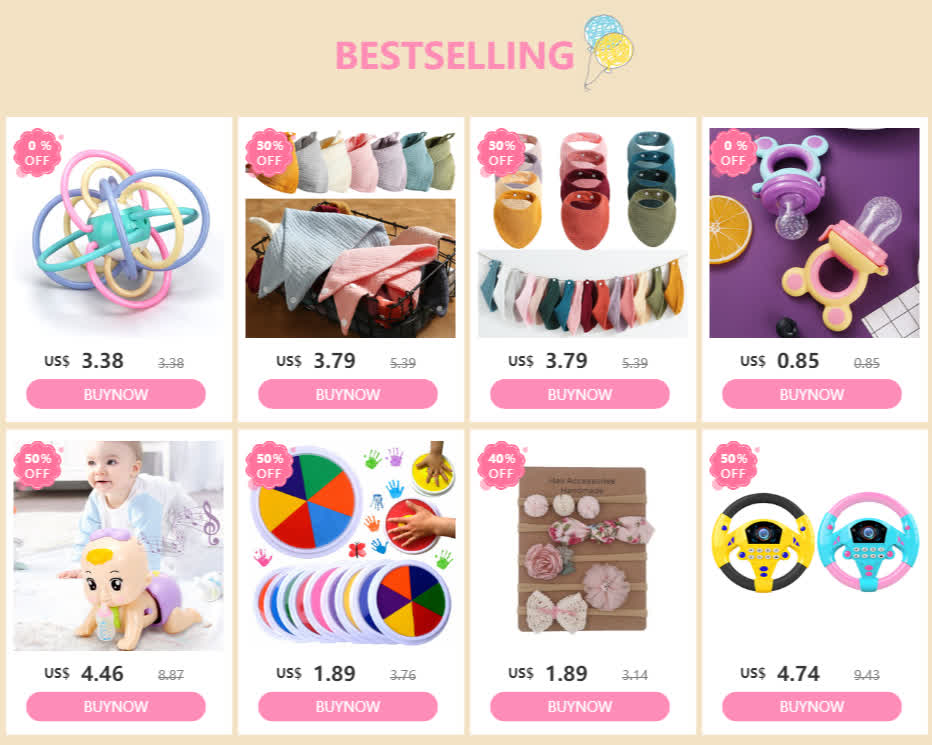The image size is (932, 745).
Task: Click BUYNOW under the baby headband set
Action: tap(580, 706)
